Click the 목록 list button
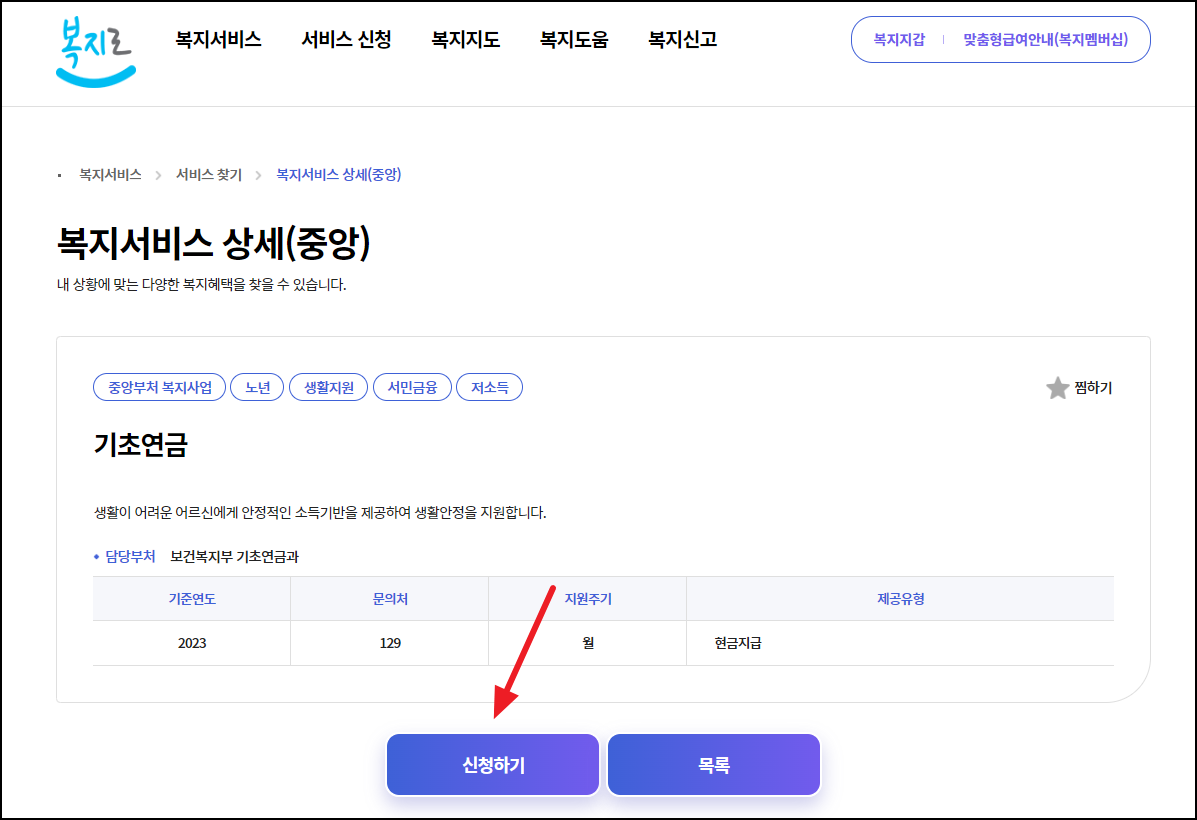This screenshot has width=1197, height=820. coord(713,764)
